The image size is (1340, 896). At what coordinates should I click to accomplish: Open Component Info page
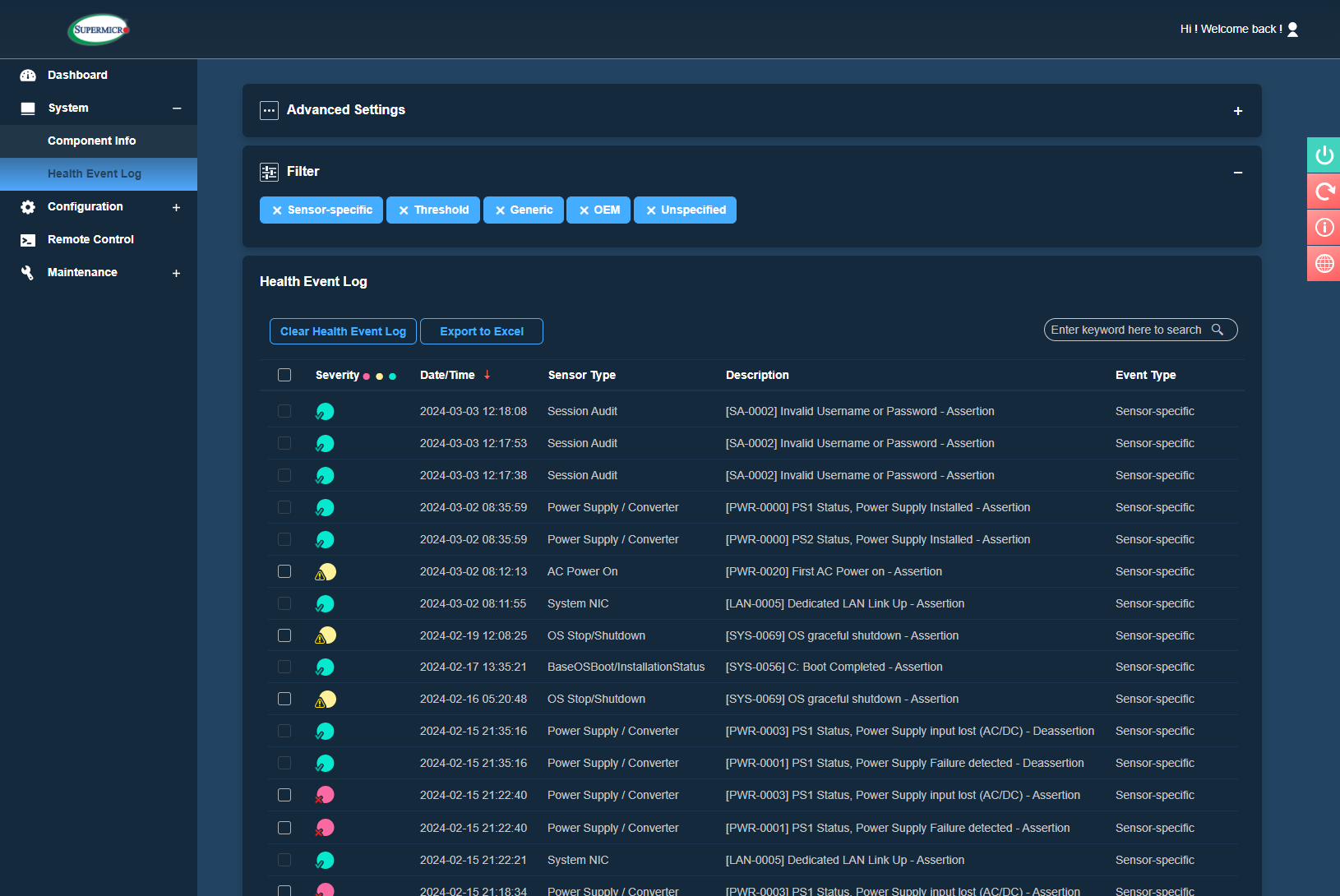92,141
